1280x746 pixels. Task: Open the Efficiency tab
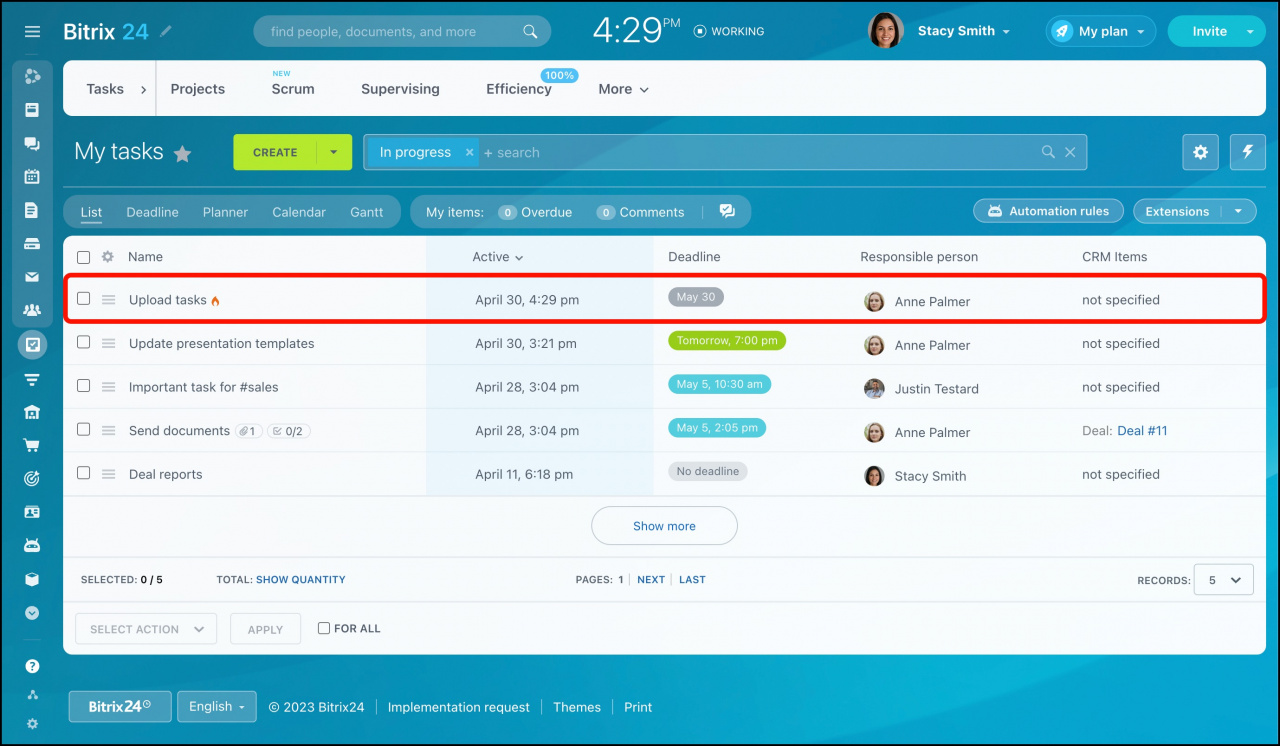pyautogui.click(x=519, y=89)
